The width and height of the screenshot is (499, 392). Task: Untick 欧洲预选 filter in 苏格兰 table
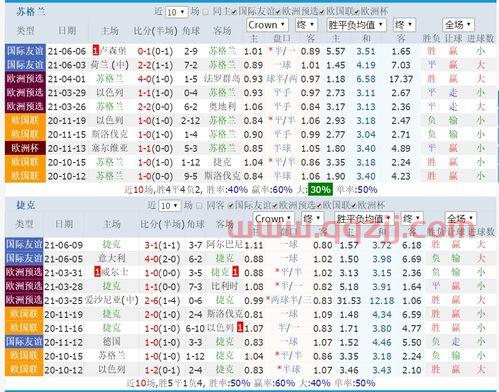(278, 12)
